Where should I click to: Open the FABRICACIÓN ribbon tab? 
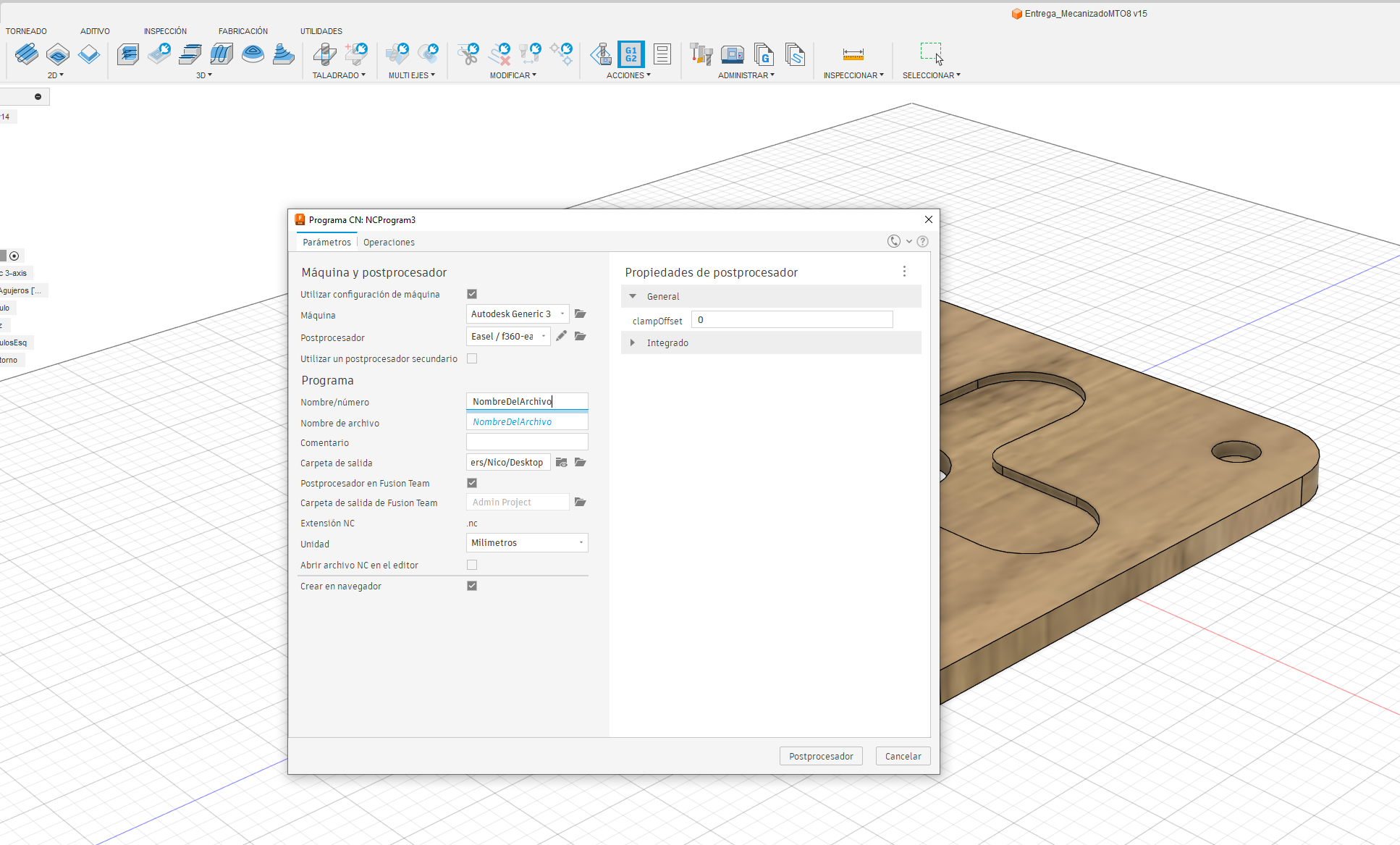pos(243,31)
